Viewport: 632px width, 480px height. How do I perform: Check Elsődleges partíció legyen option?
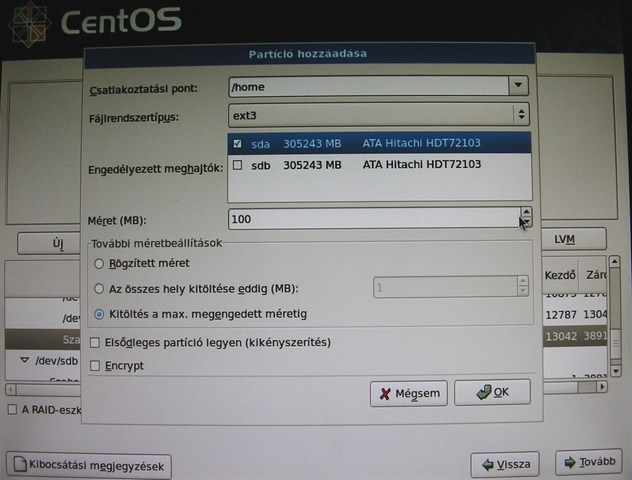(x=96, y=343)
